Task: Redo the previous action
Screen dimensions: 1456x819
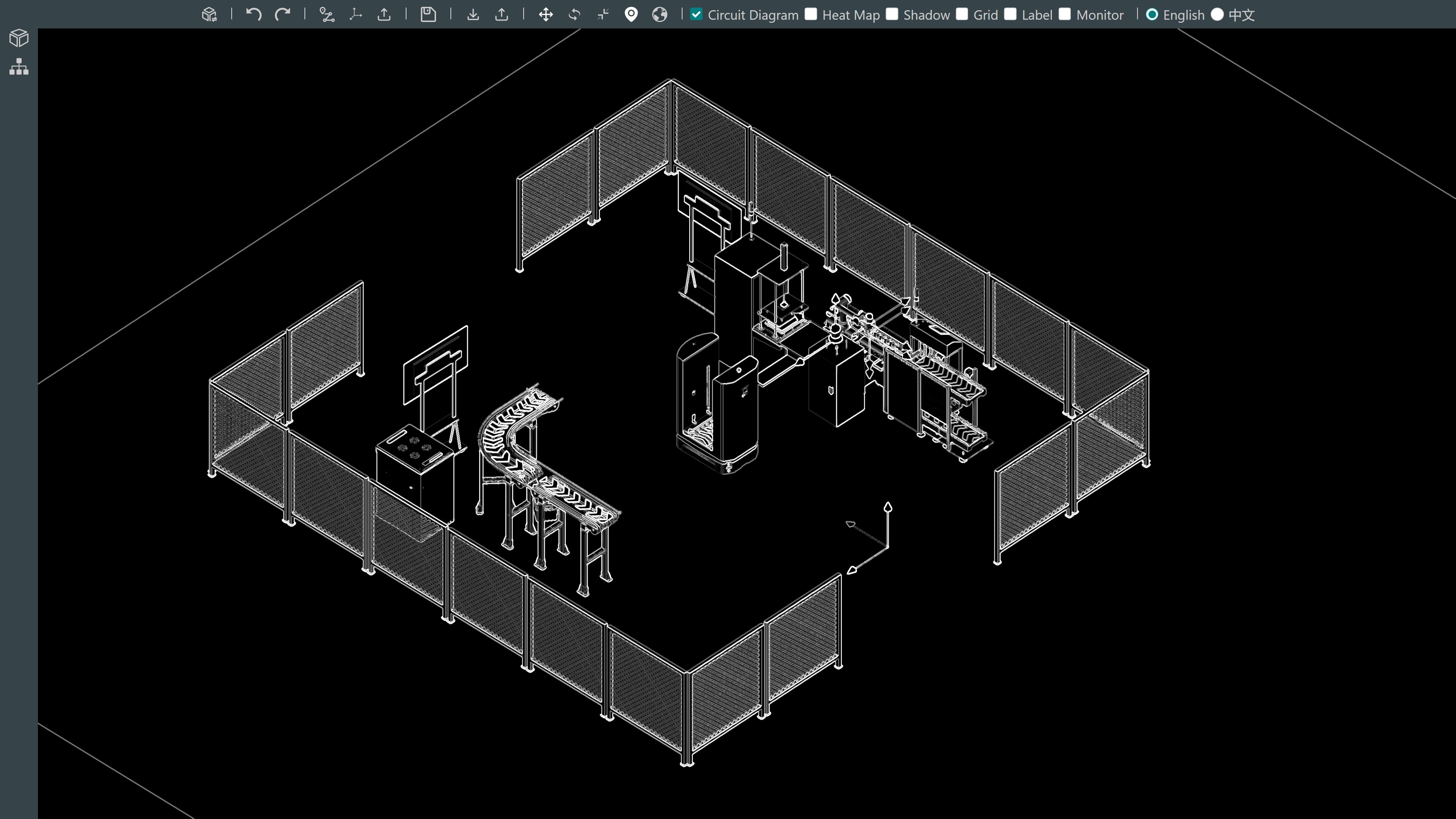Action: click(282, 15)
